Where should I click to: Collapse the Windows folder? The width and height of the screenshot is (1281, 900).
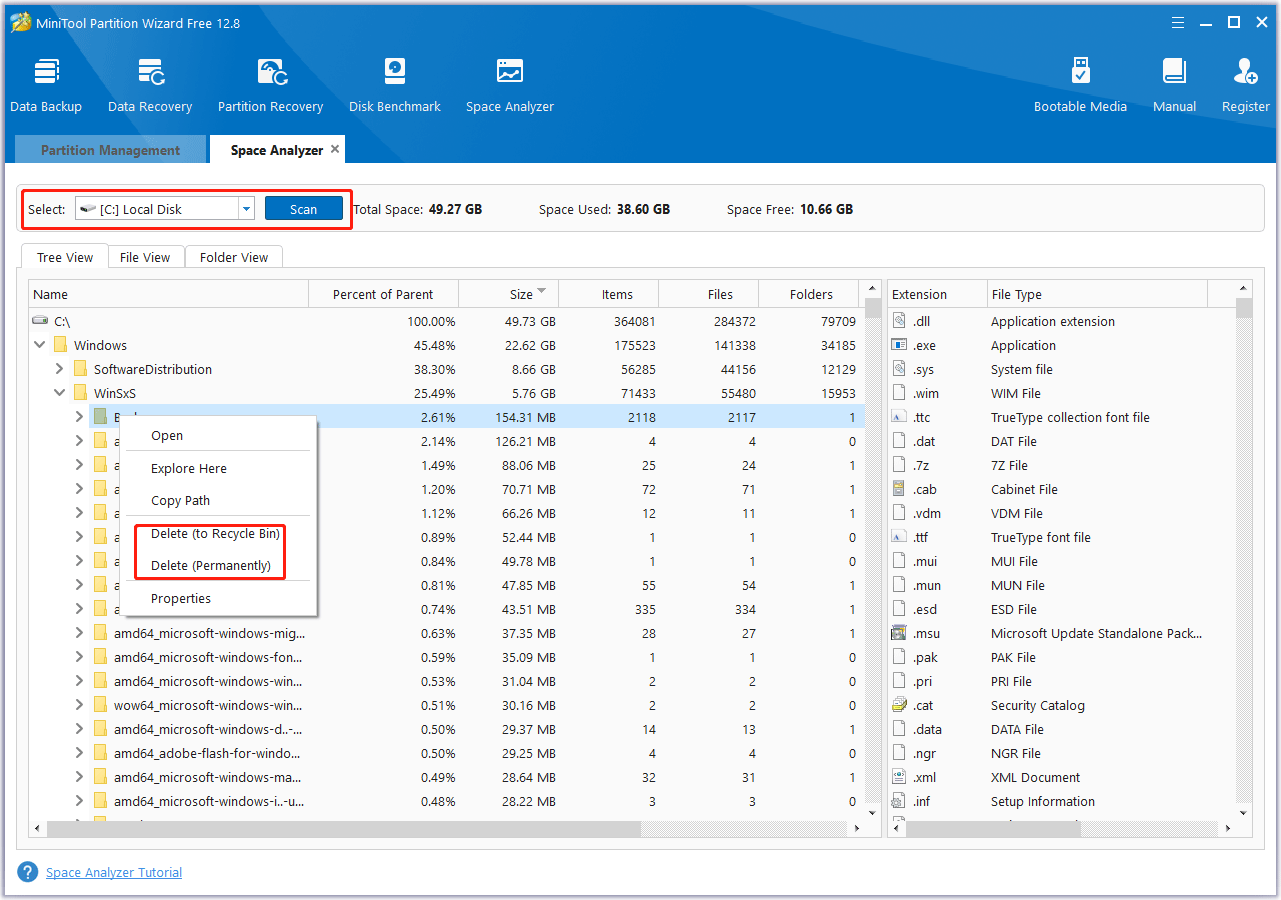38,344
